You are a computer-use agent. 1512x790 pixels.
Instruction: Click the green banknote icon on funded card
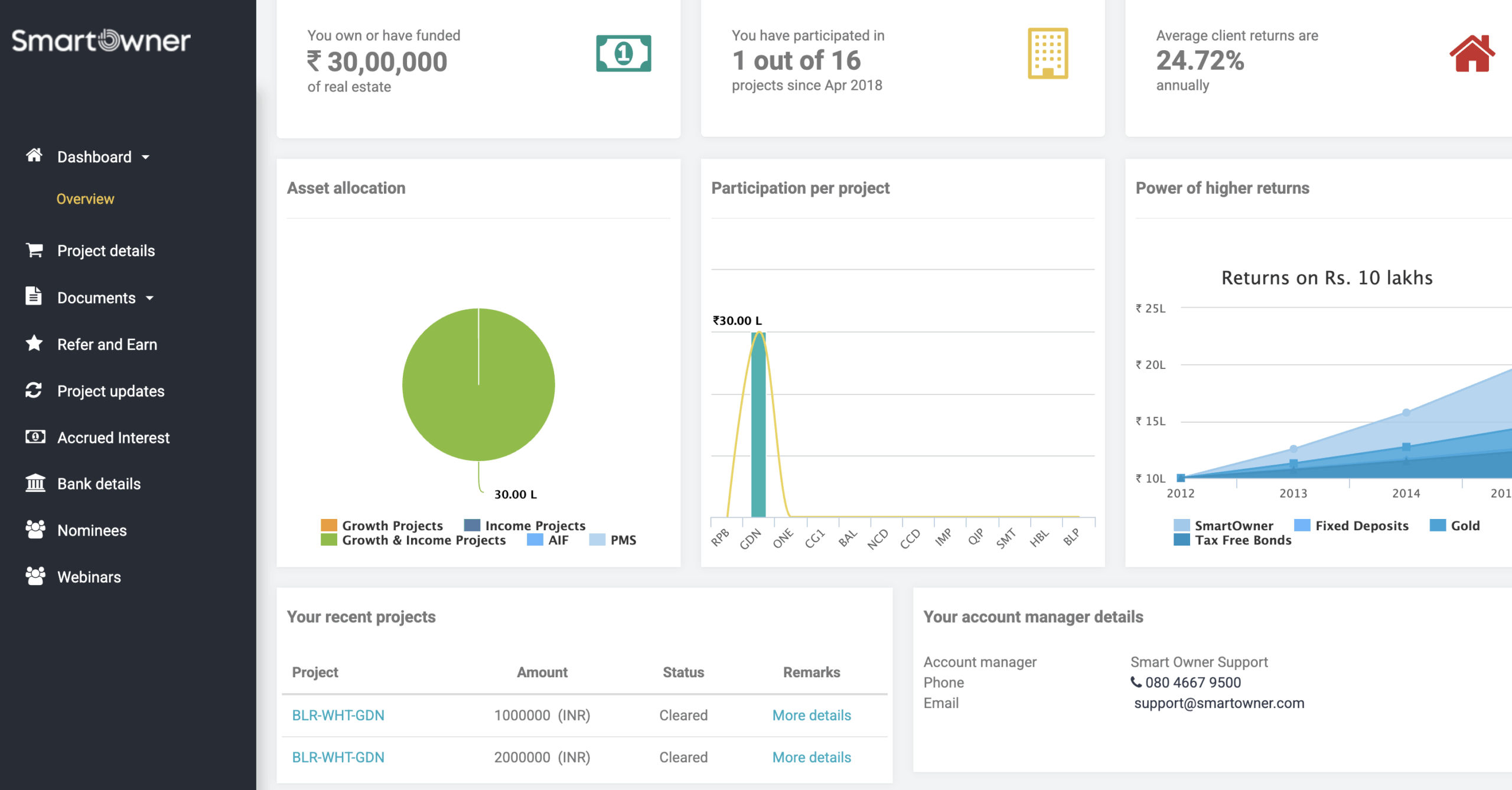click(x=623, y=54)
